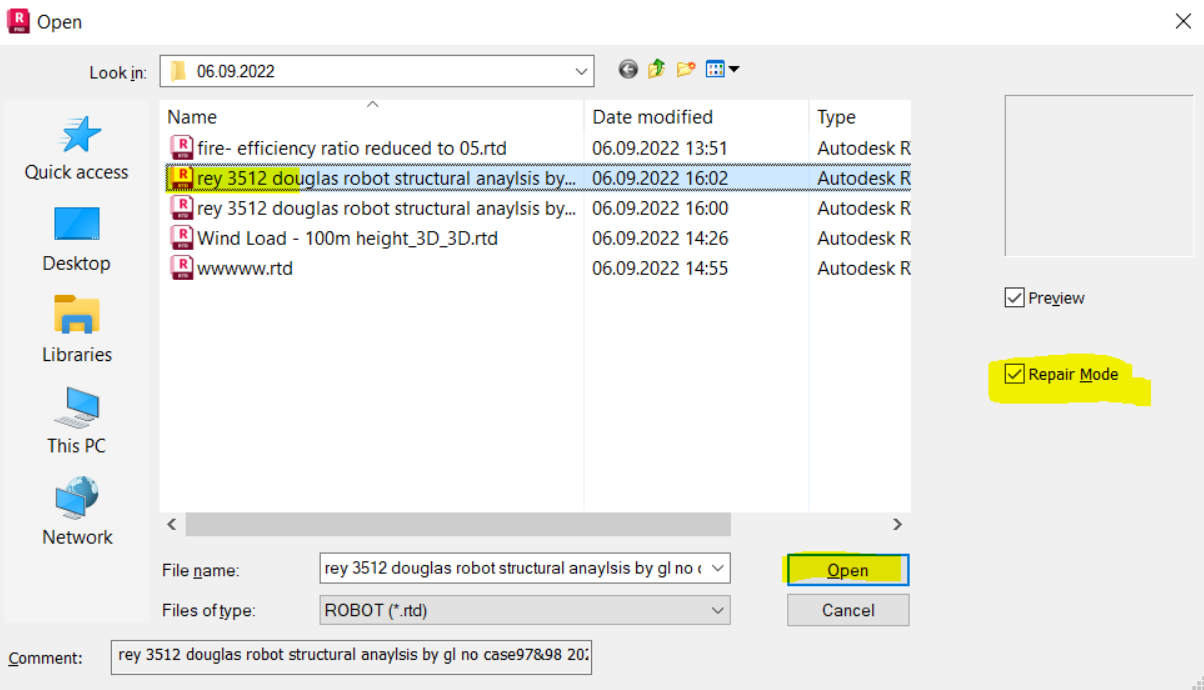Cancel the Open dialog
Image resolution: width=1204 pixels, height=690 pixels.
(x=847, y=610)
